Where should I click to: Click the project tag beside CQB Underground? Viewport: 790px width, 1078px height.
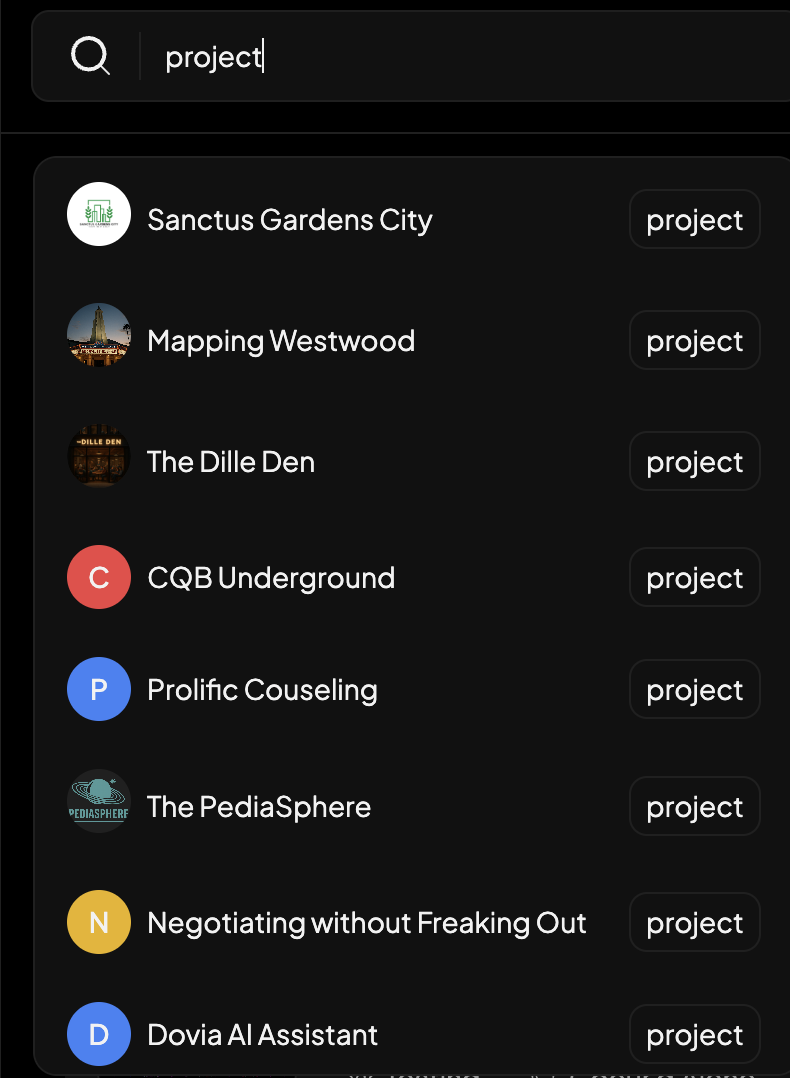694,578
